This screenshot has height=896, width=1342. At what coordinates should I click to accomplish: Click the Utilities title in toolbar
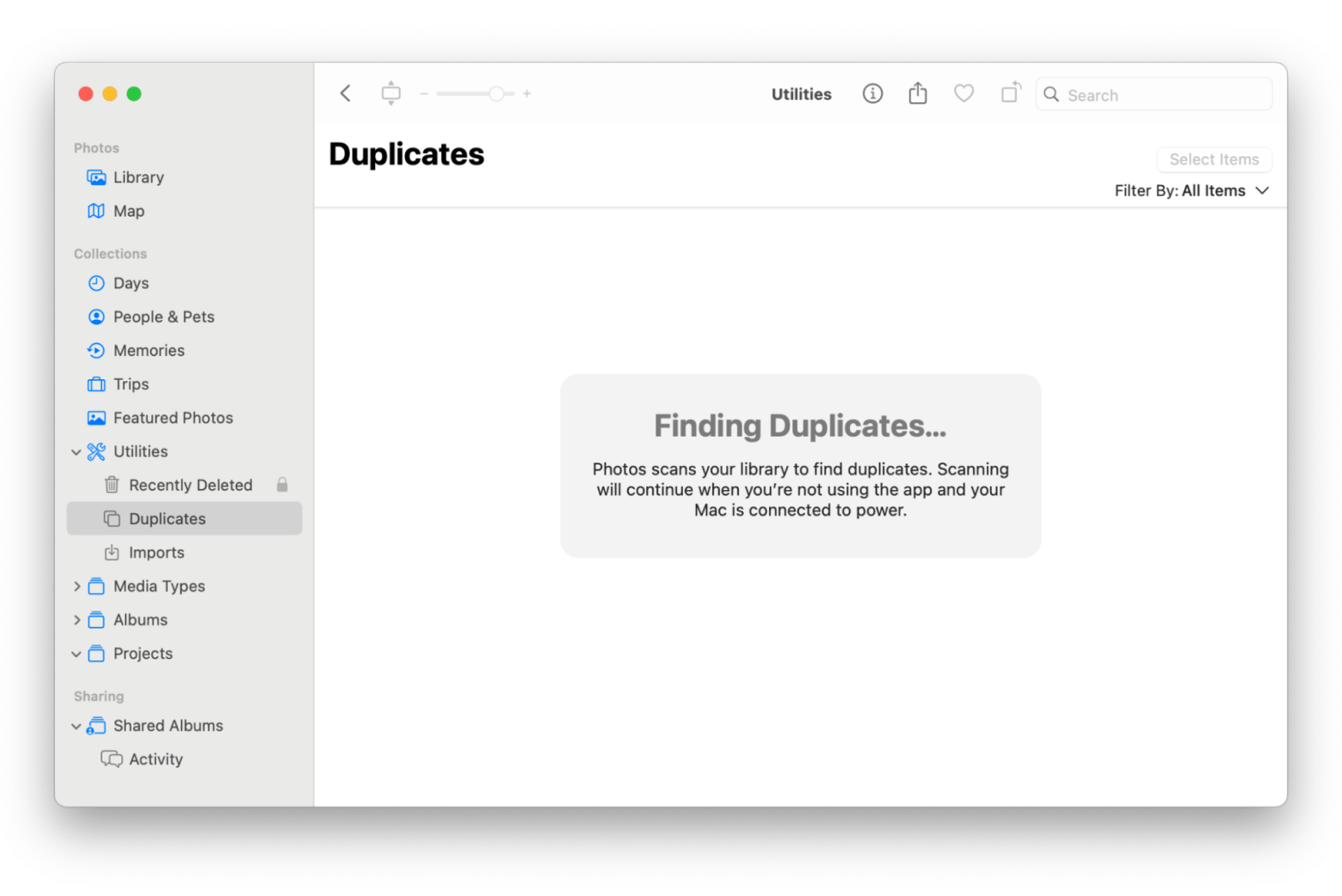click(x=801, y=95)
